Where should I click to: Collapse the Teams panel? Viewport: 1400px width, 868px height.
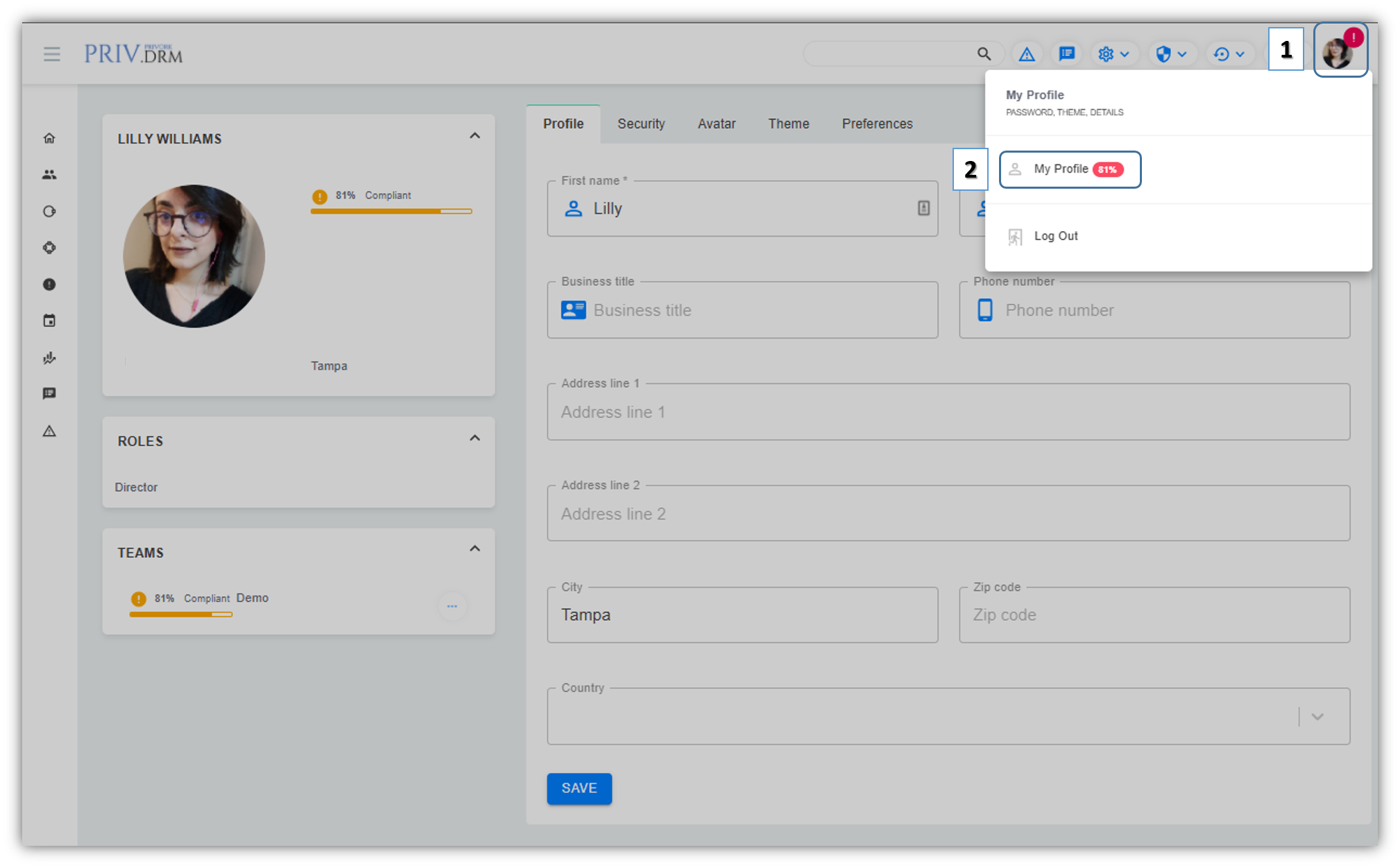coord(475,549)
